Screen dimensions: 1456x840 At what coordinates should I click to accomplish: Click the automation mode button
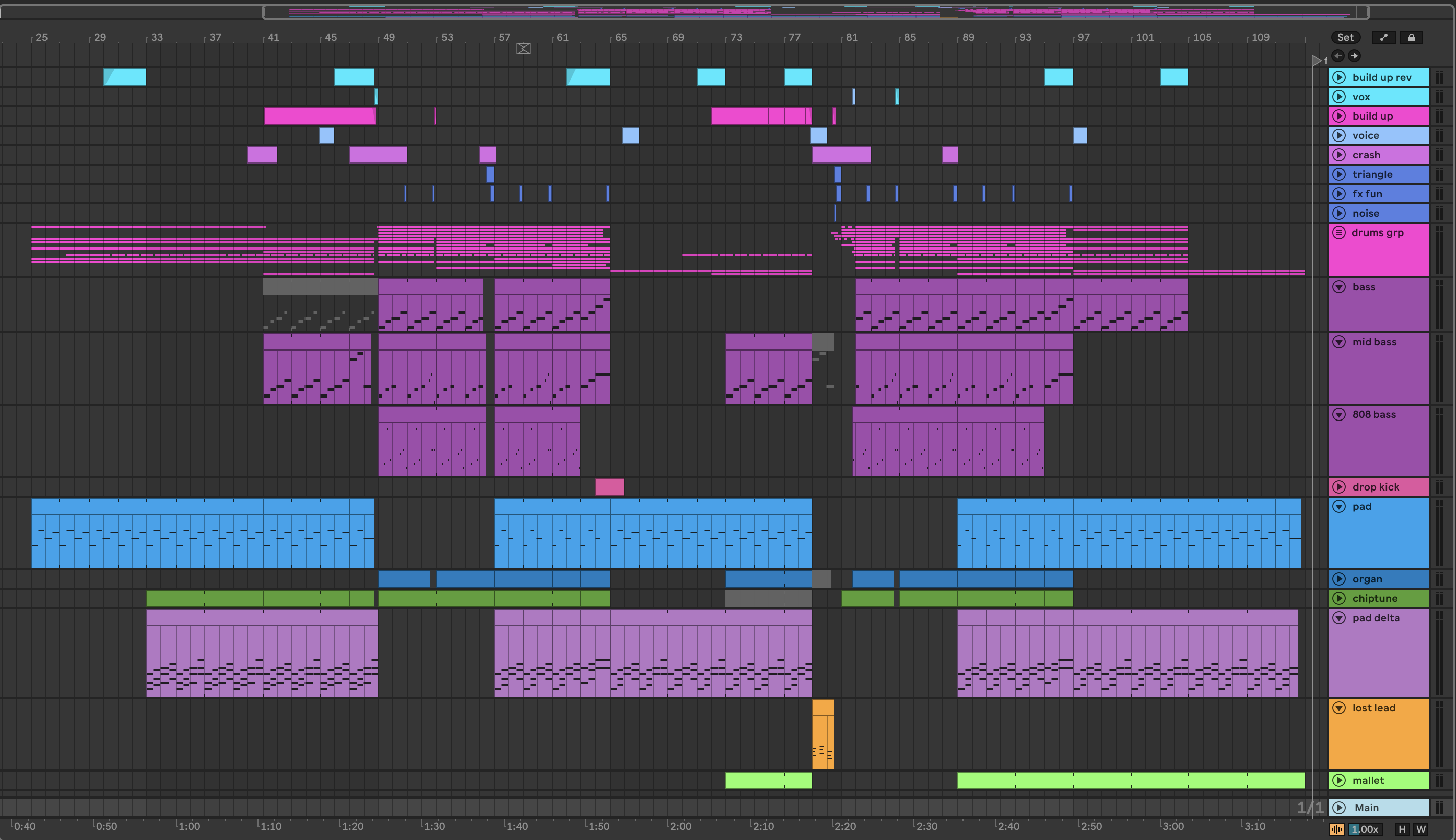[x=1383, y=37]
